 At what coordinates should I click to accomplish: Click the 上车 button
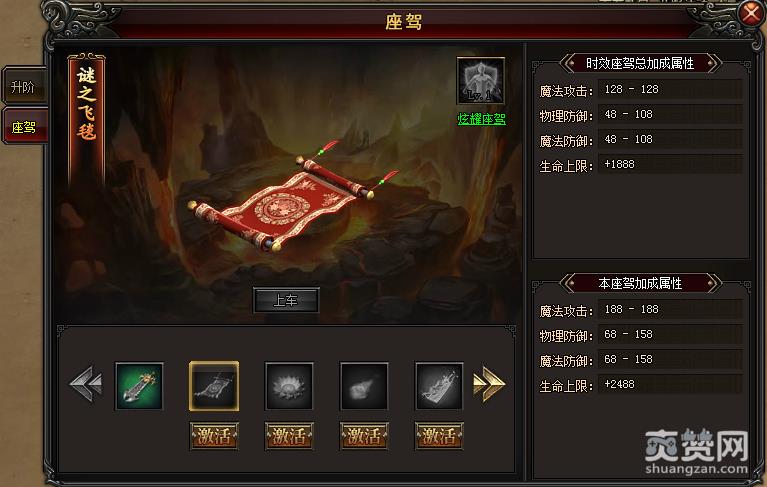pos(286,300)
